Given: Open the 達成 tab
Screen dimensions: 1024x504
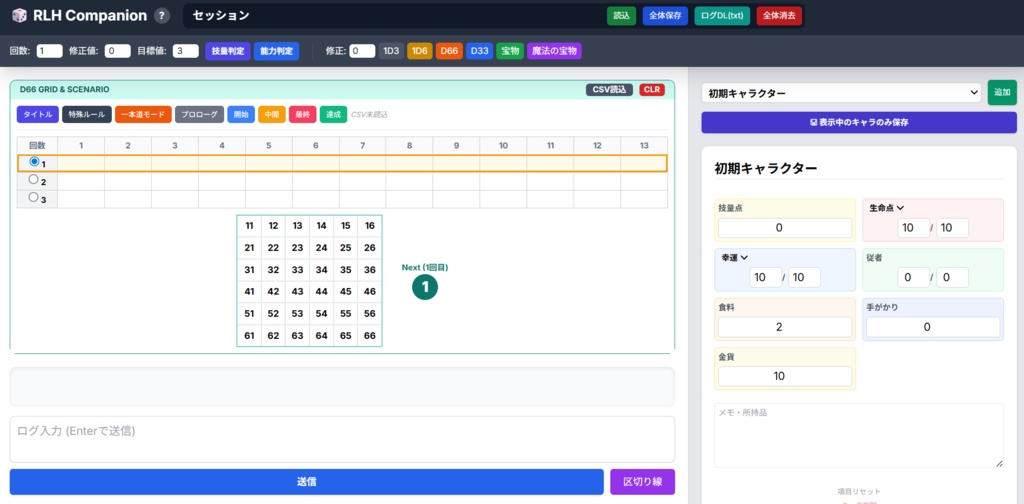Looking at the screenshot, I should point(333,114).
